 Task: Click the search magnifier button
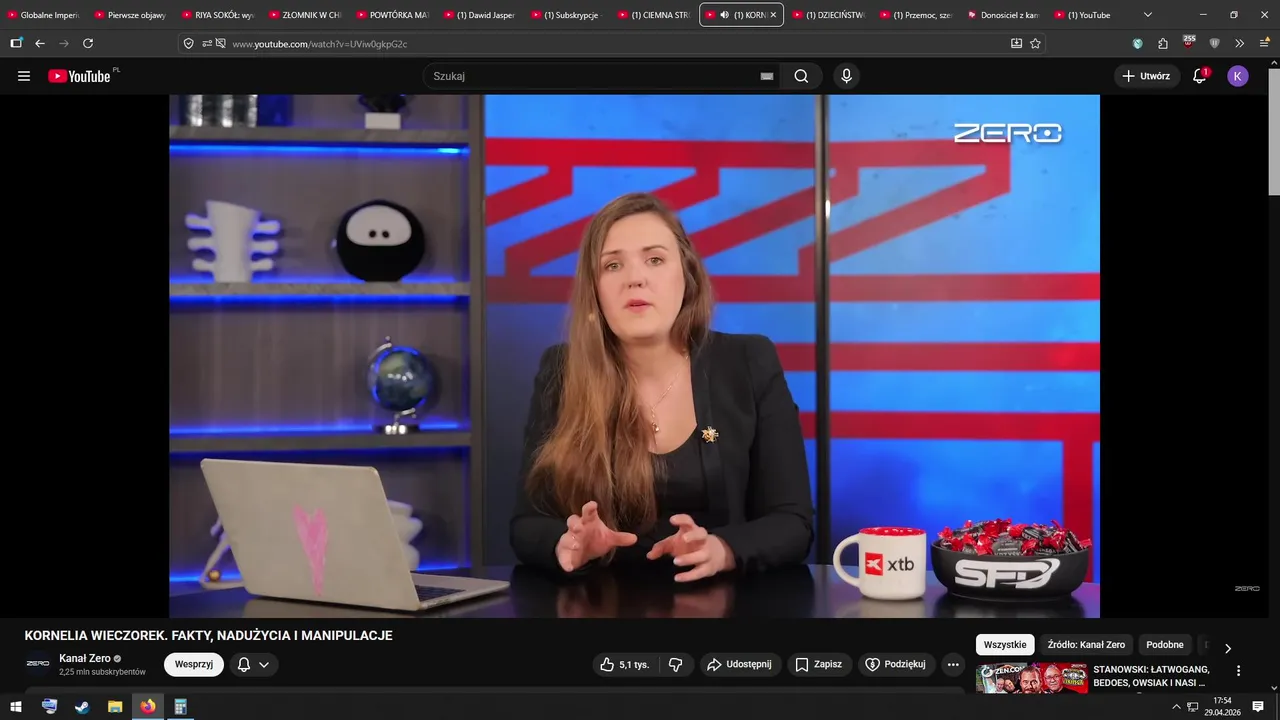click(x=801, y=76)
